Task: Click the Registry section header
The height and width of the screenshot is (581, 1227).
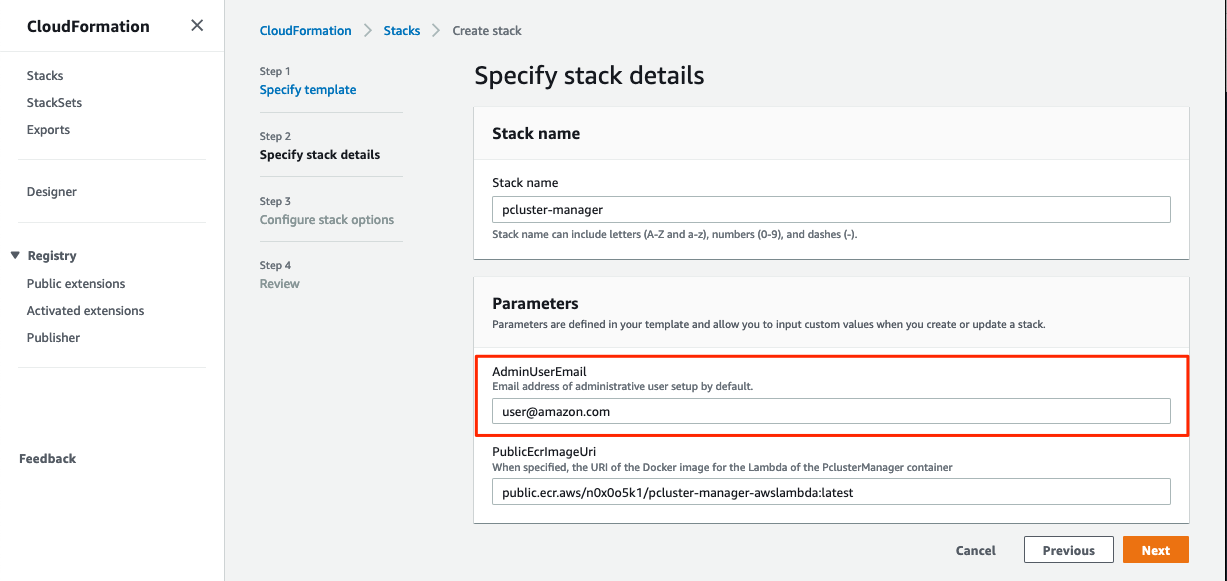Action: tap(52, 256)
